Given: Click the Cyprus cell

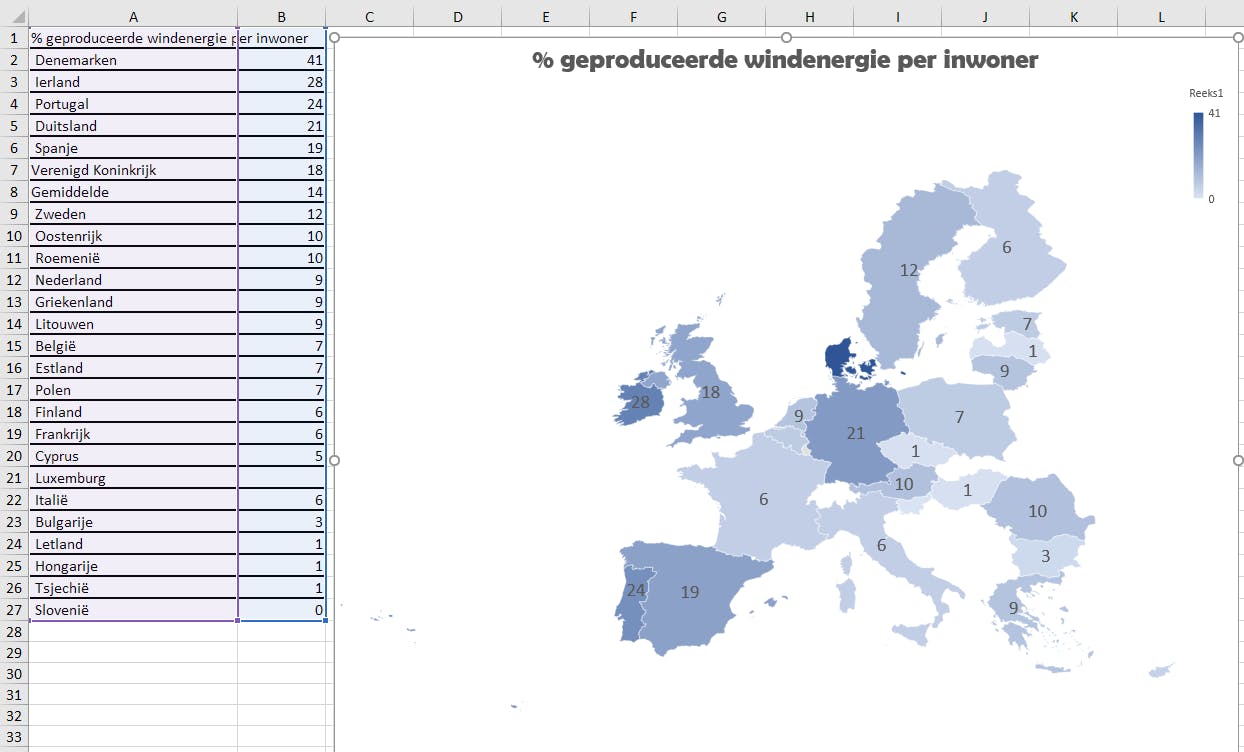Looking at the screenshot, I should coord(134,456).
